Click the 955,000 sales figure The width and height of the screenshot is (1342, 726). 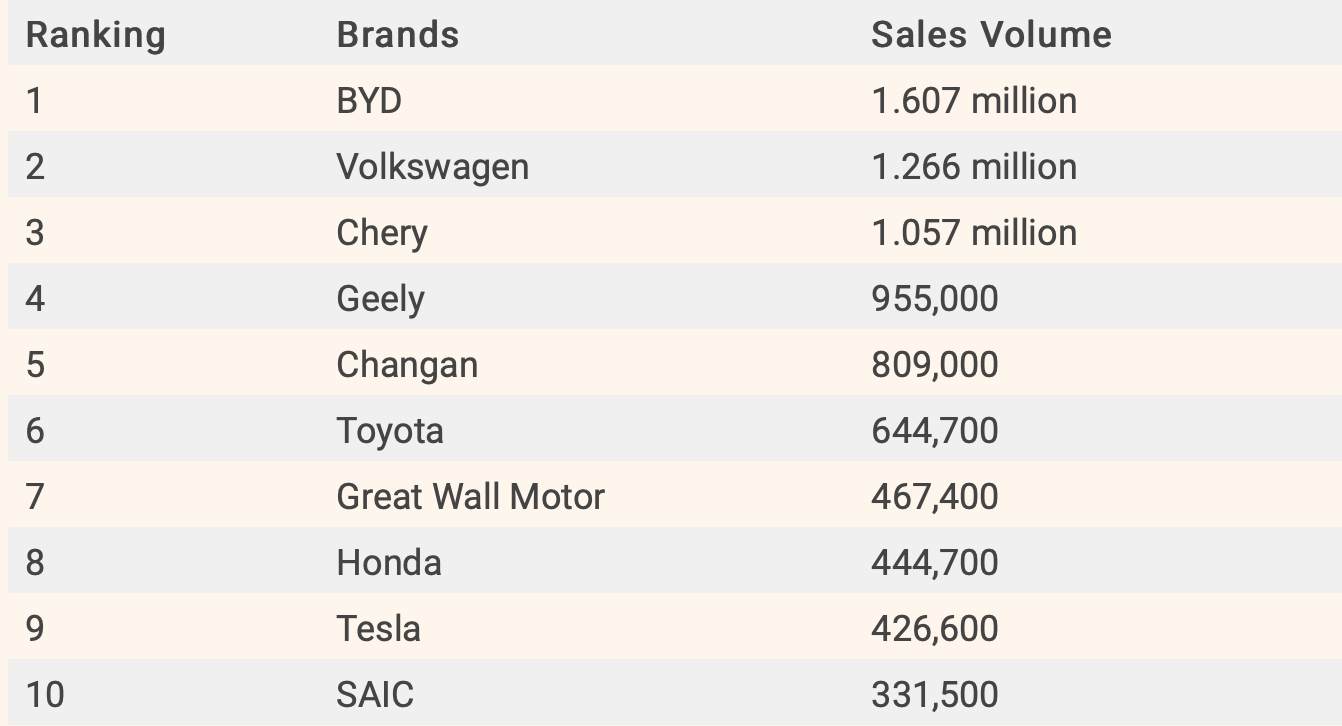pos(934,299)
